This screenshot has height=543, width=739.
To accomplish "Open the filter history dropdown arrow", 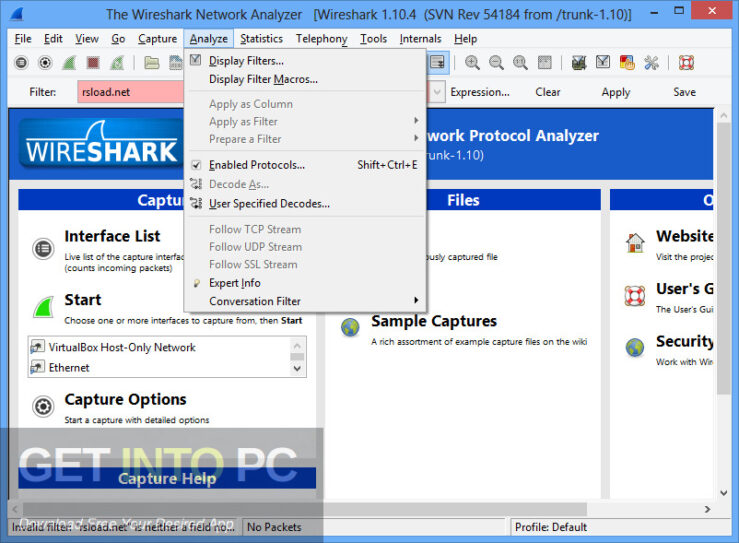I will click(x=437, y=92).
